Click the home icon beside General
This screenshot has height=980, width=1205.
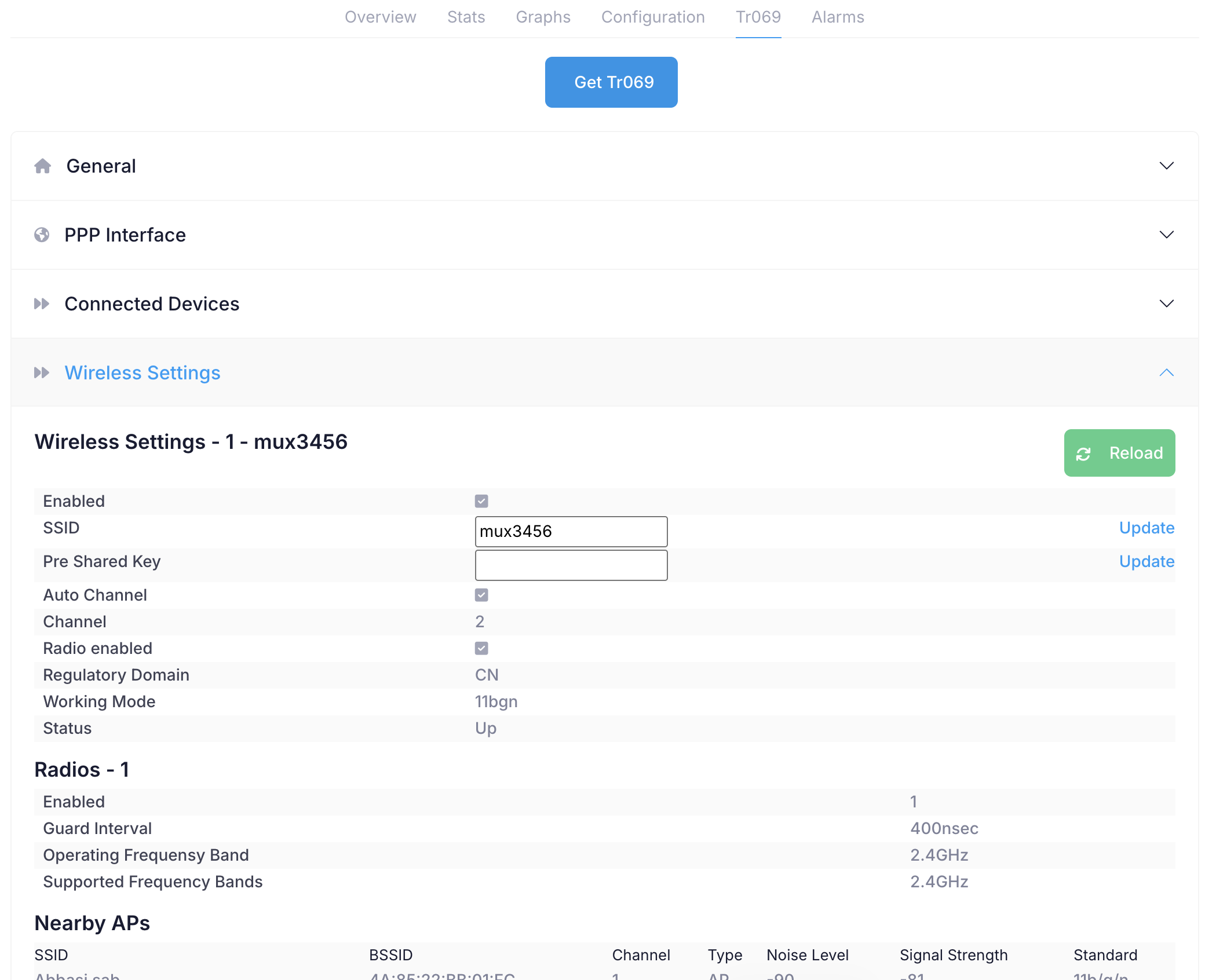pos(42,166)
